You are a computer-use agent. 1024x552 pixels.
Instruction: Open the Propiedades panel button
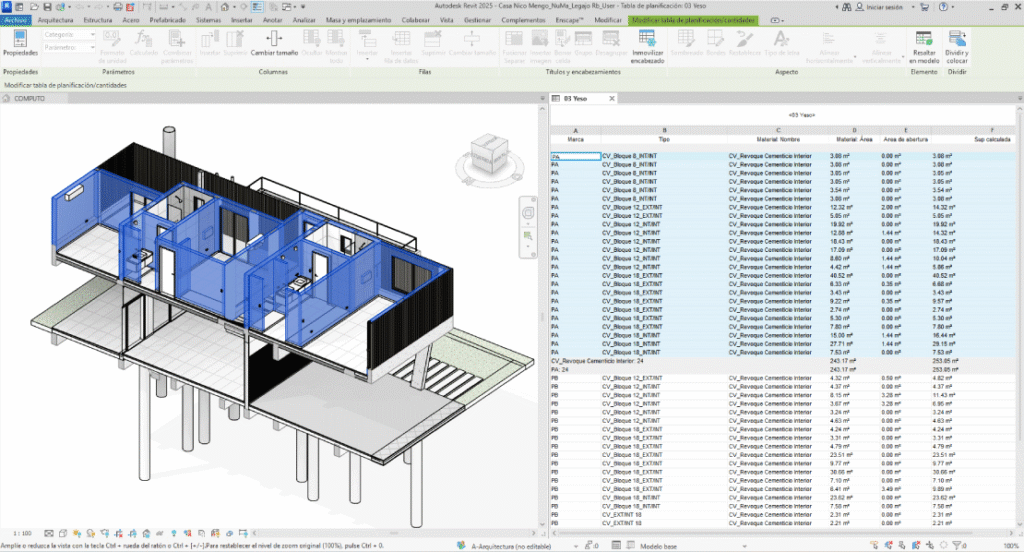coord(20,42)
